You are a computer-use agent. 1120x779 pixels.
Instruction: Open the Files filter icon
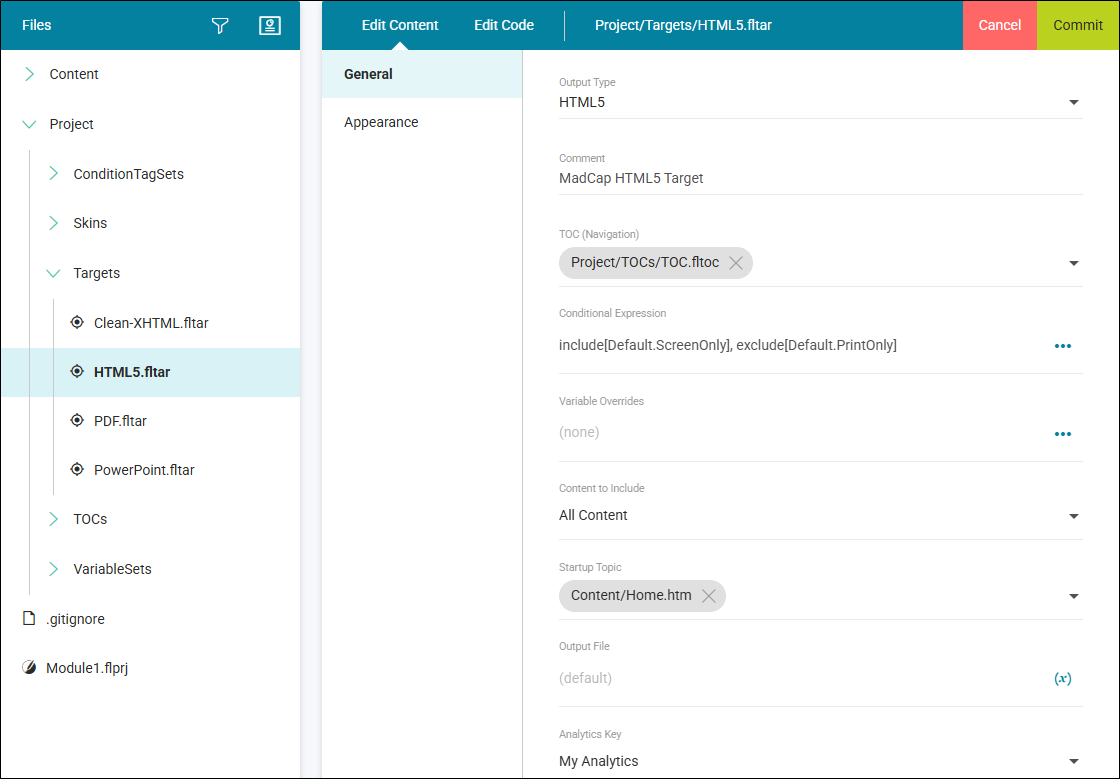(220, 26)
